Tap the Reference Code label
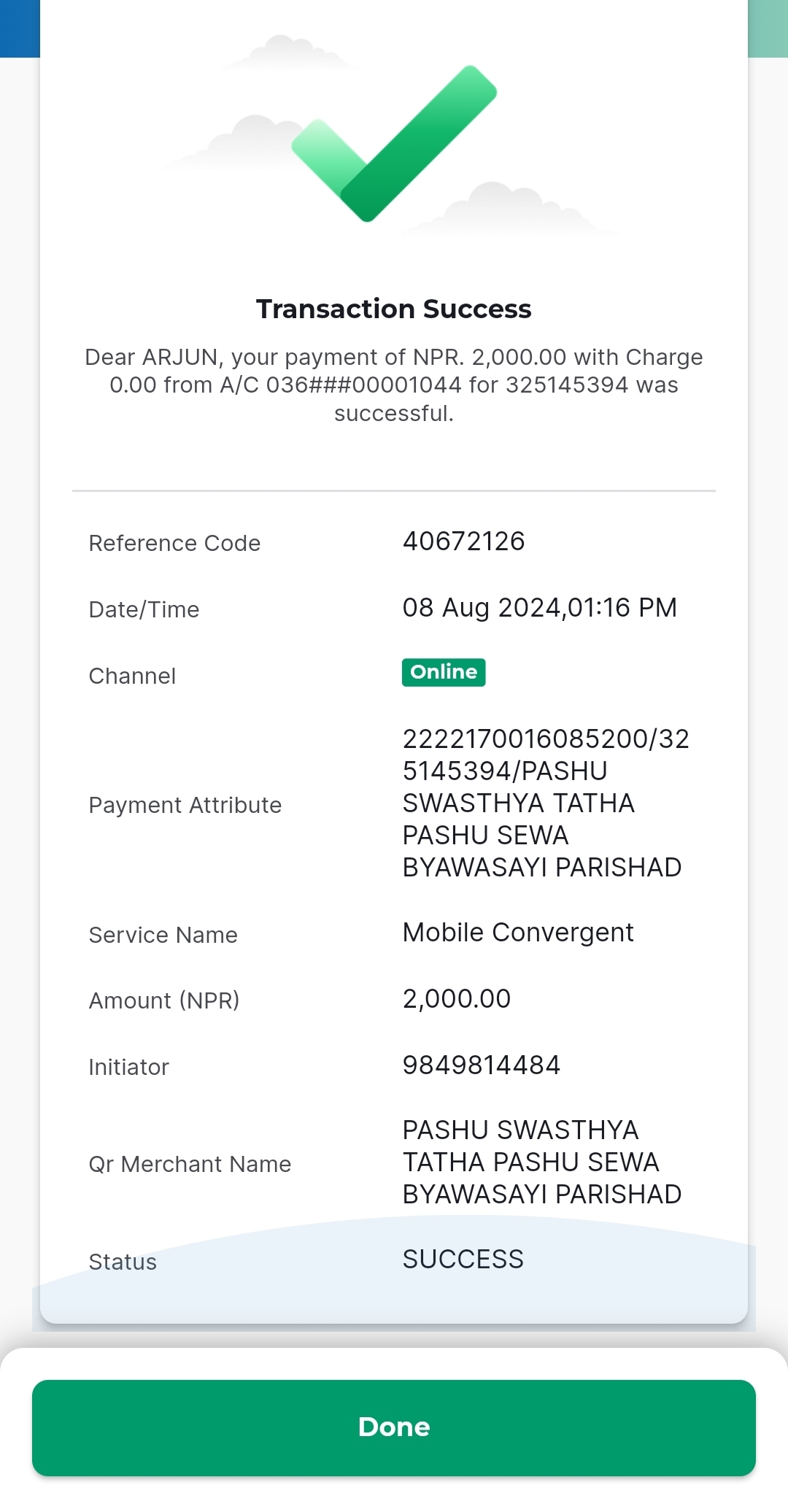Screen dimensions: 788x1512 tap(174, 544)
